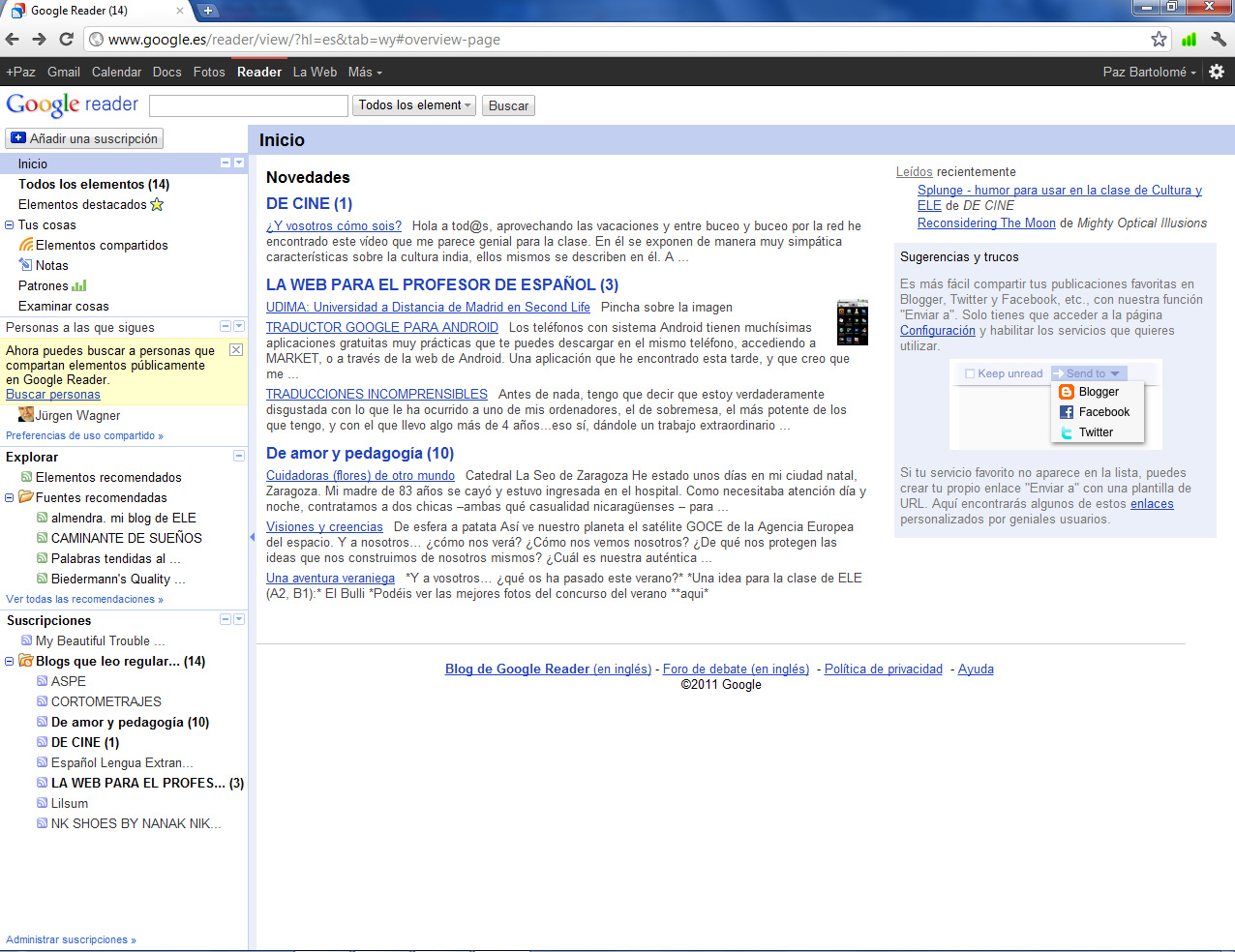Click the Reader search input field
Image resolution: width=1235 pixels, height=952 pixels.
point(249,105)
